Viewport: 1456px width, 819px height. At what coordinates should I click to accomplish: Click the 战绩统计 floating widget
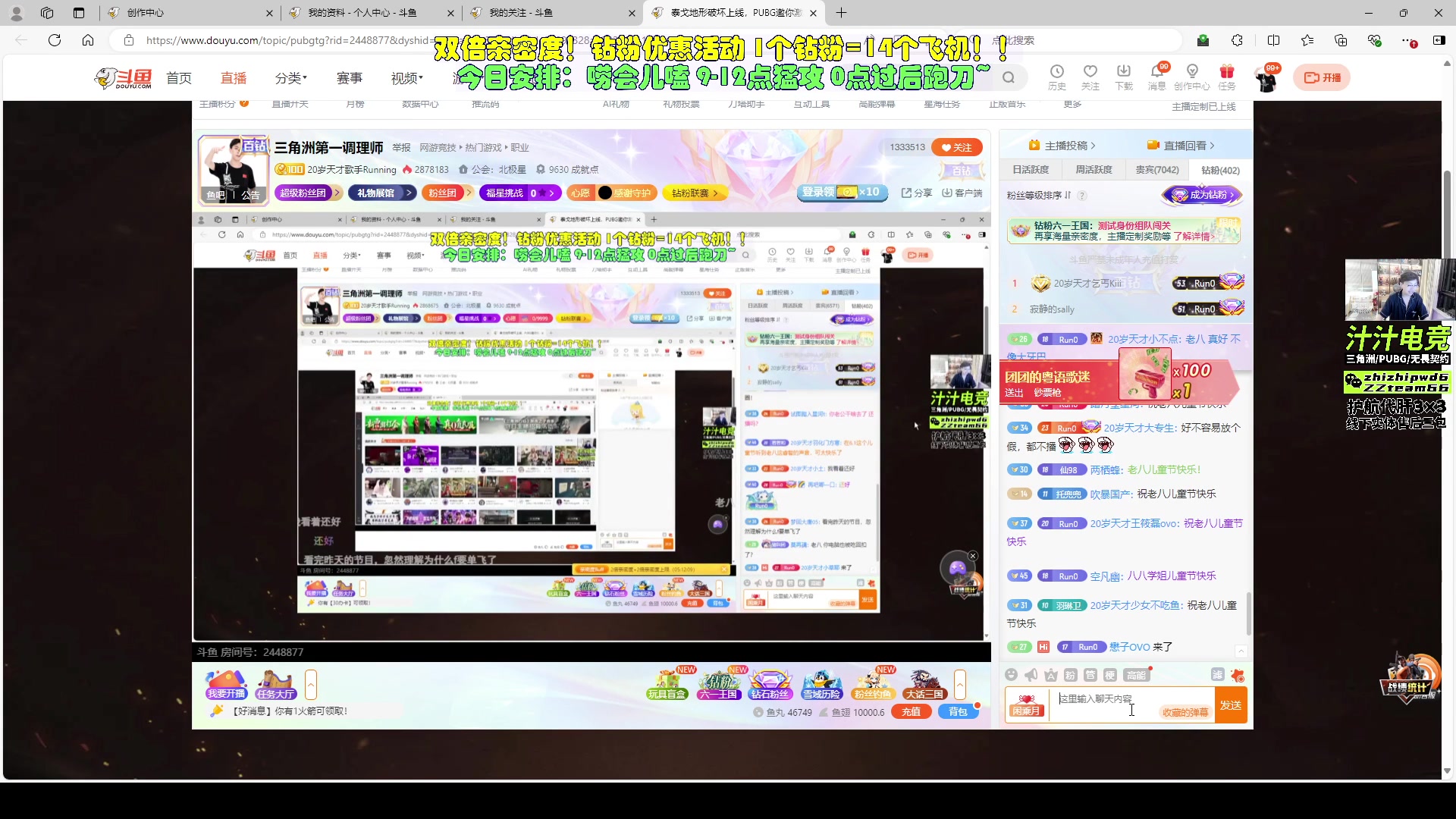[1408, 677]
